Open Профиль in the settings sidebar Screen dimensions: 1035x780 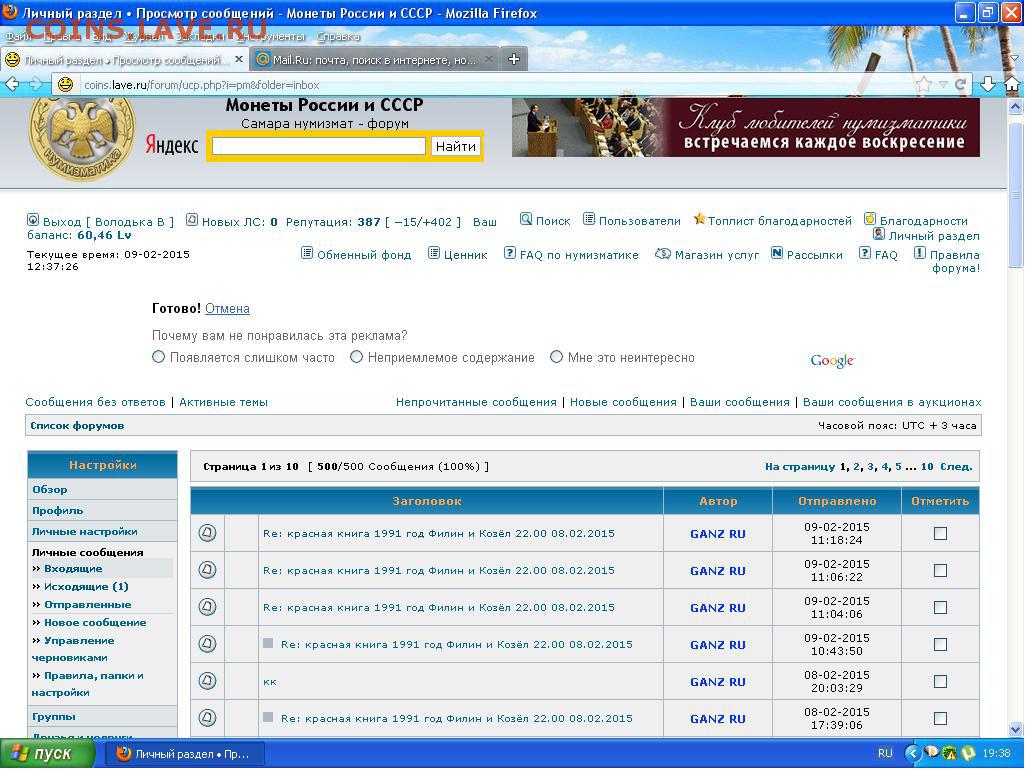click(x=57, y=511)
